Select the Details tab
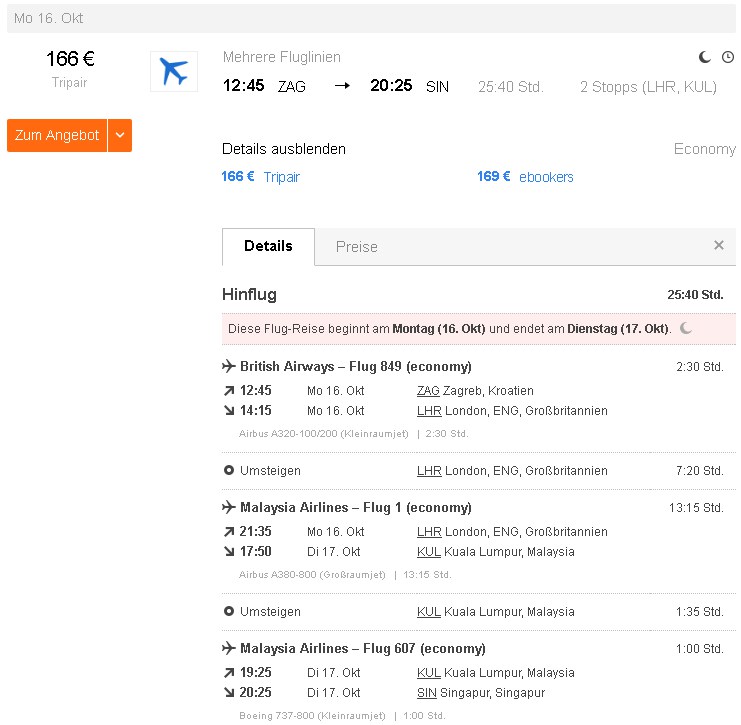The width and height of the screenshot is (741, 725). tap(268, 246)
